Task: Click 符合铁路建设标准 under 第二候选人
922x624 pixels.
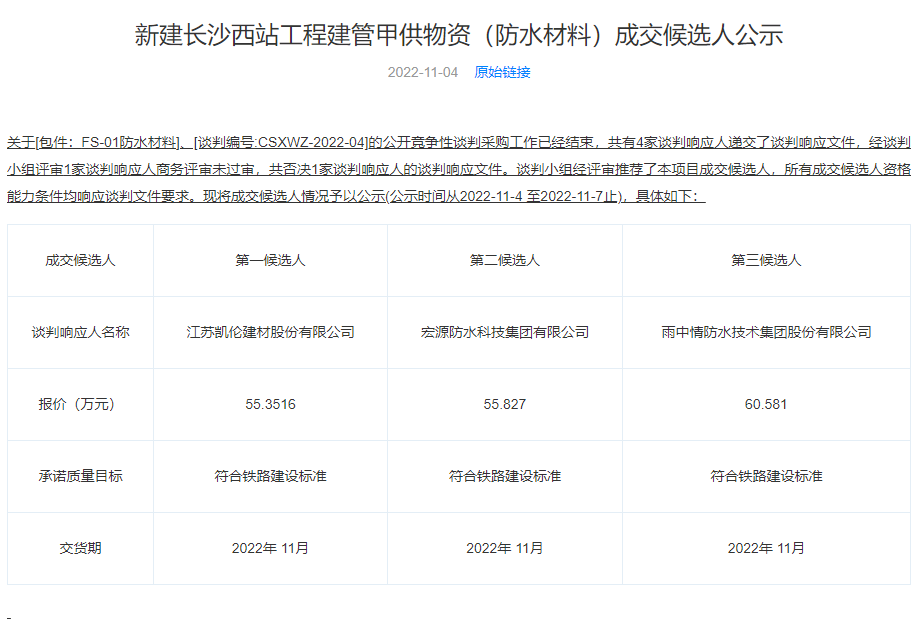Action: pos(505,476)
